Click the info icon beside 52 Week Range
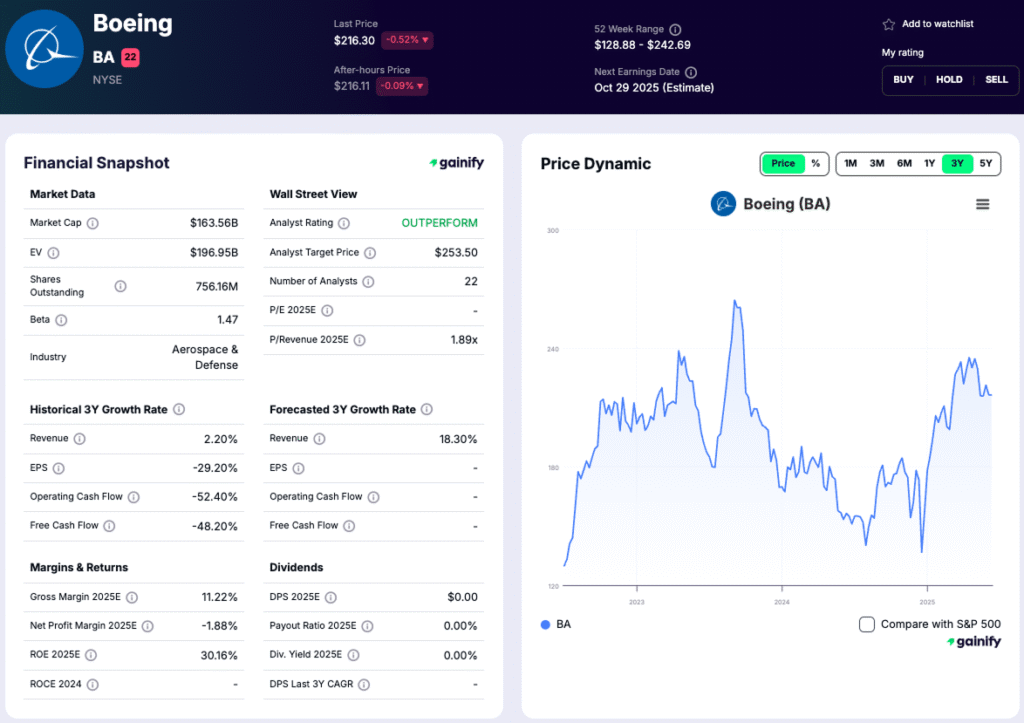This screenshot has width=1024, height=723. tap(675, 30)
